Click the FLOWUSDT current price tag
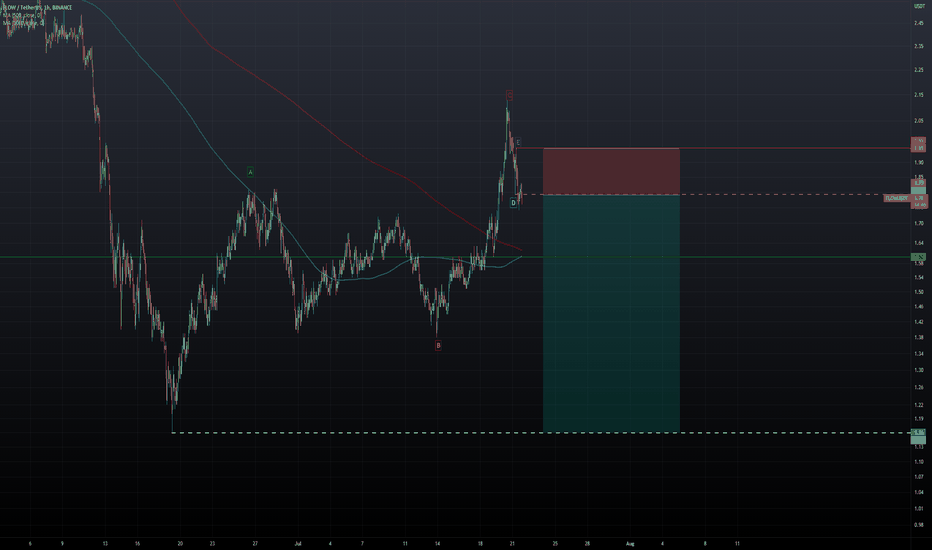 coord(897,198)
